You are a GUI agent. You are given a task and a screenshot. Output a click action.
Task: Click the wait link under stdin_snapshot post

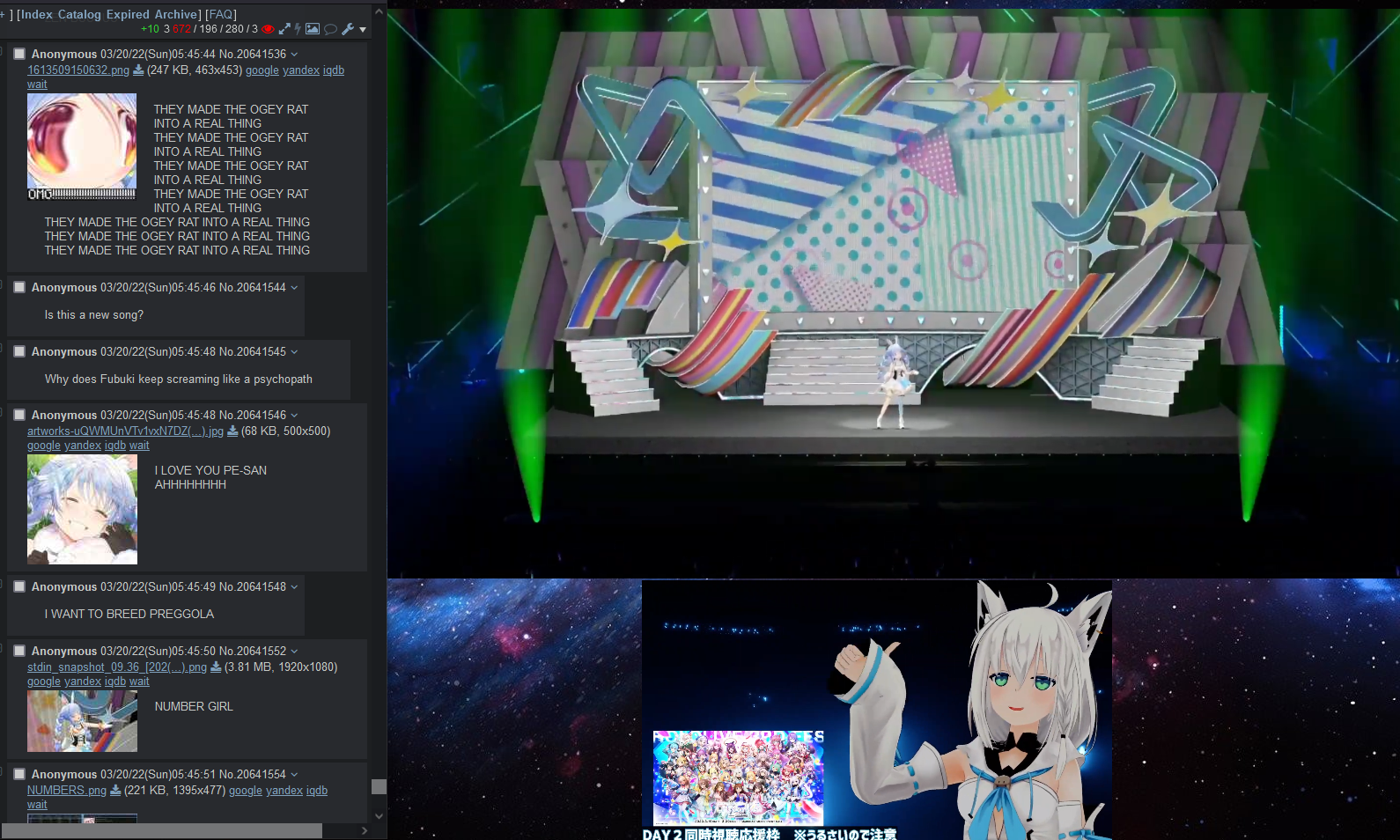pos(139,682)
